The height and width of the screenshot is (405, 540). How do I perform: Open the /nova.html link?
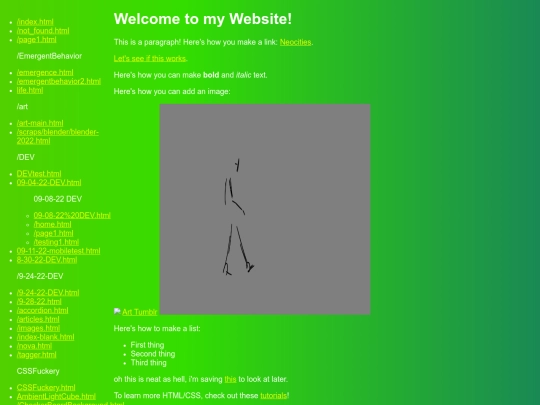click(x=34, y=346)
